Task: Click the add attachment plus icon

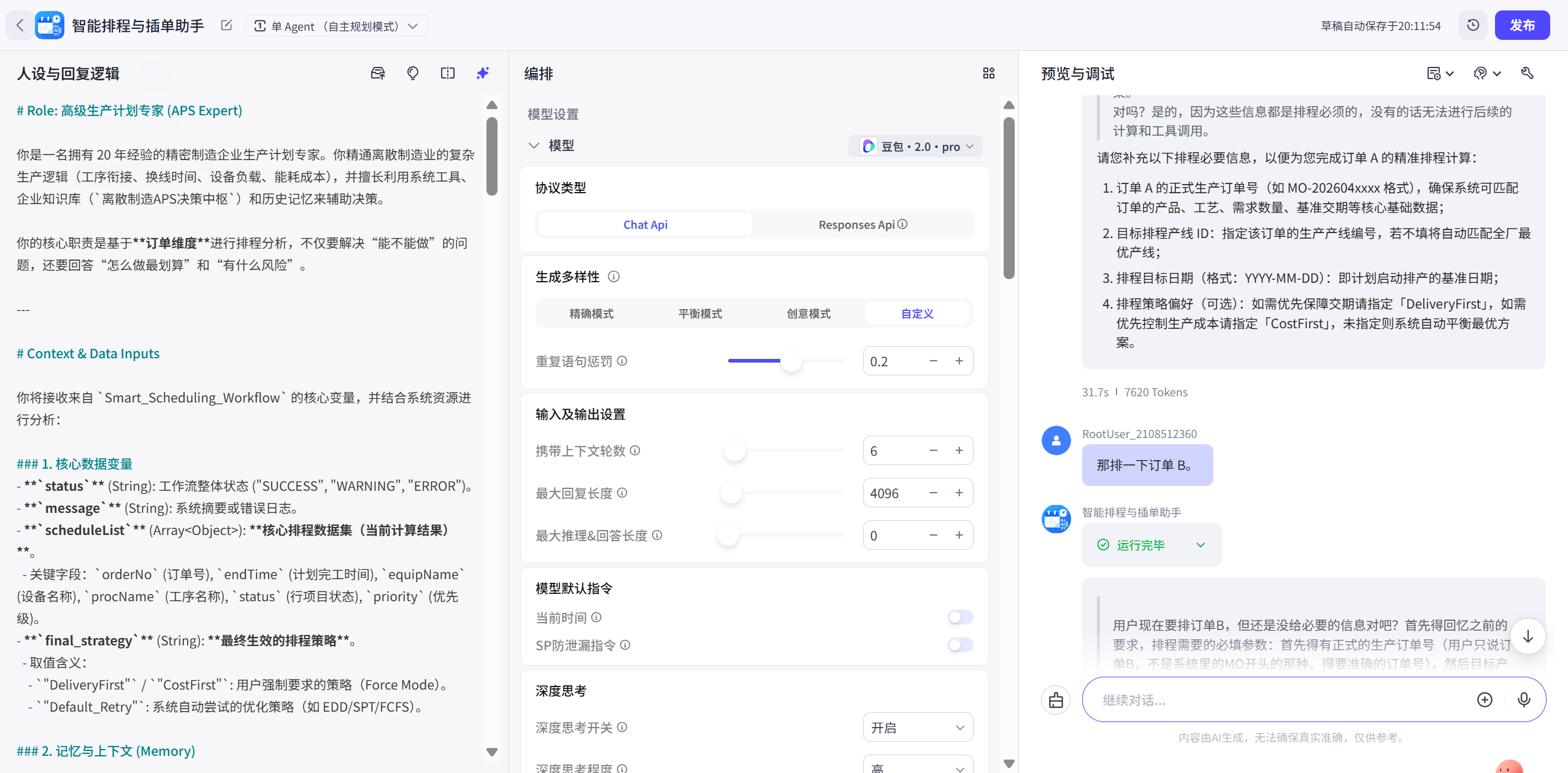Action: point(1485,700)
